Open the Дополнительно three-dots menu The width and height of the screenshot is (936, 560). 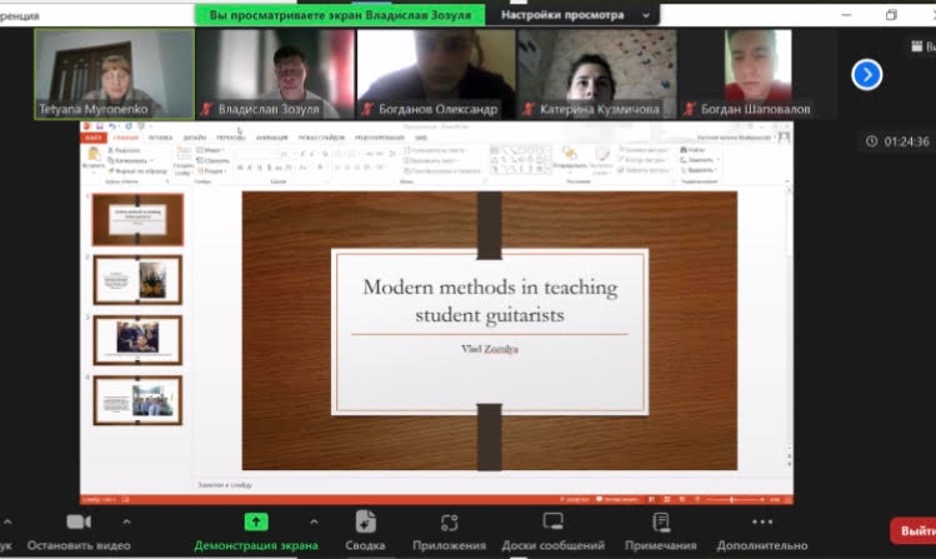762,522
